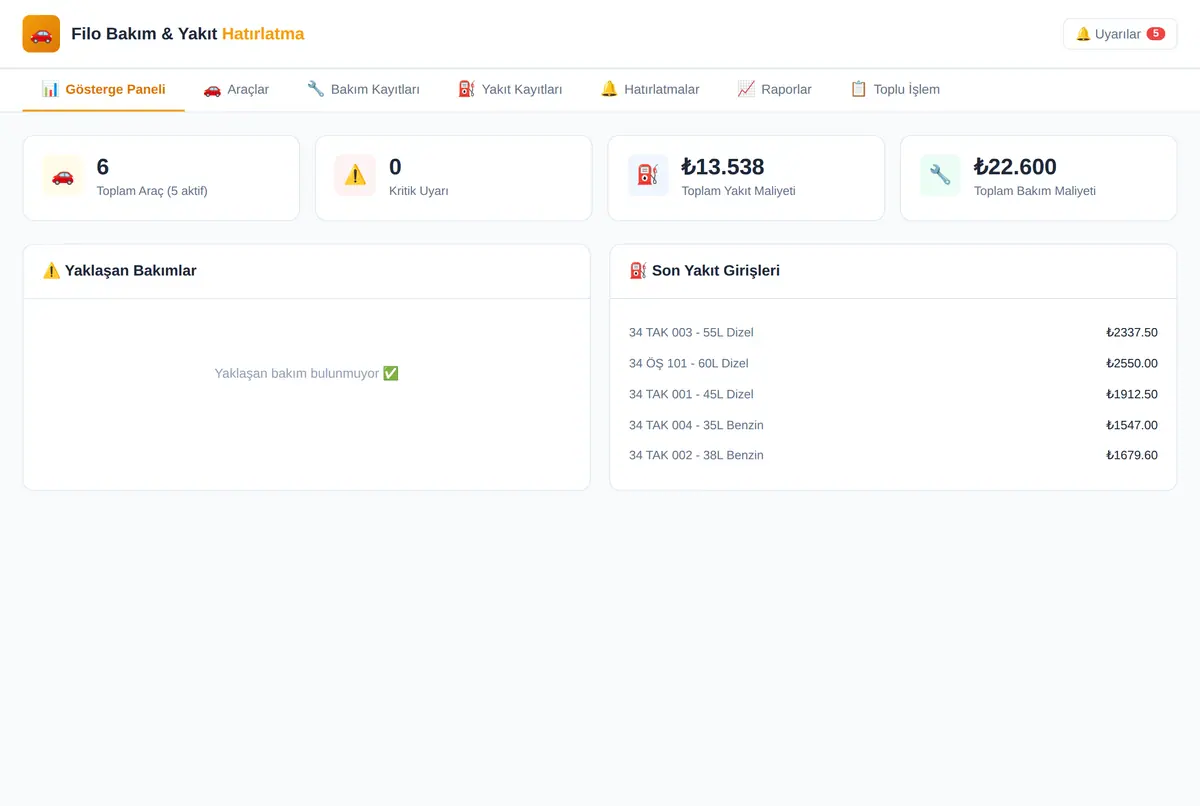Switch to the Gösterge Paneli tab
Image resolution: width=1200 pixels, height=806 pixels.
[x=104, y=89]
